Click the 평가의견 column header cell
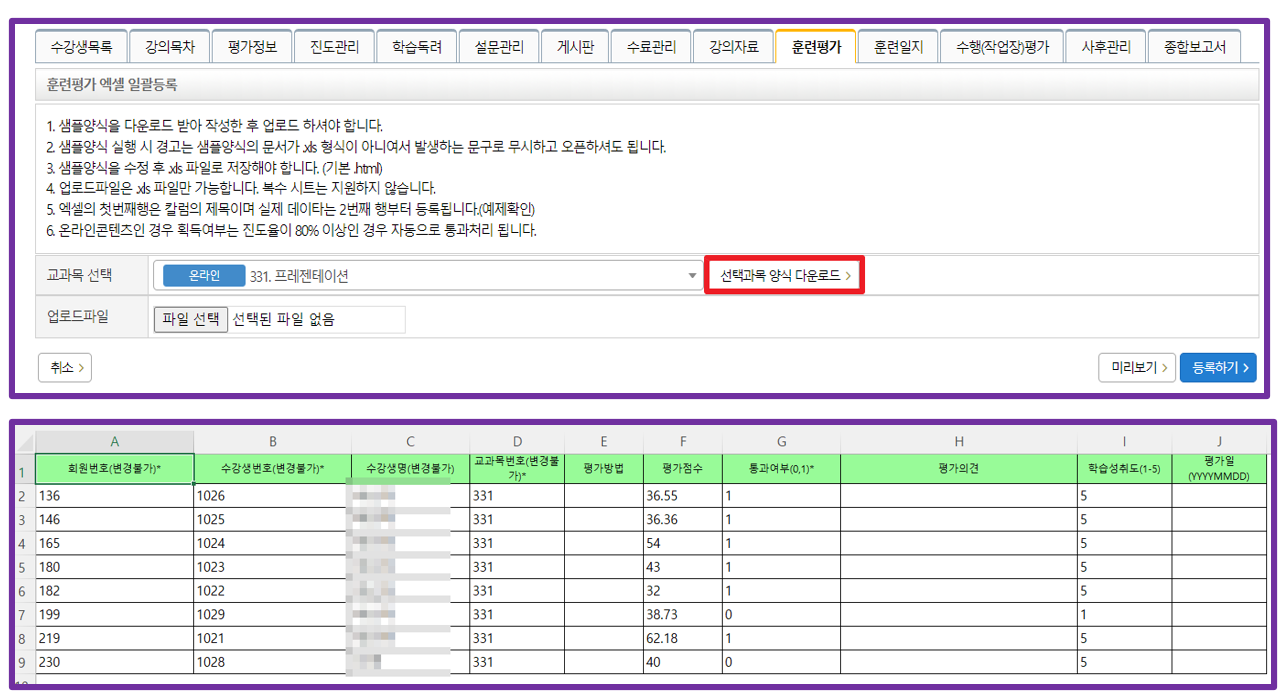The width and height of the screenshot is (1287, 696). point(958,468)
